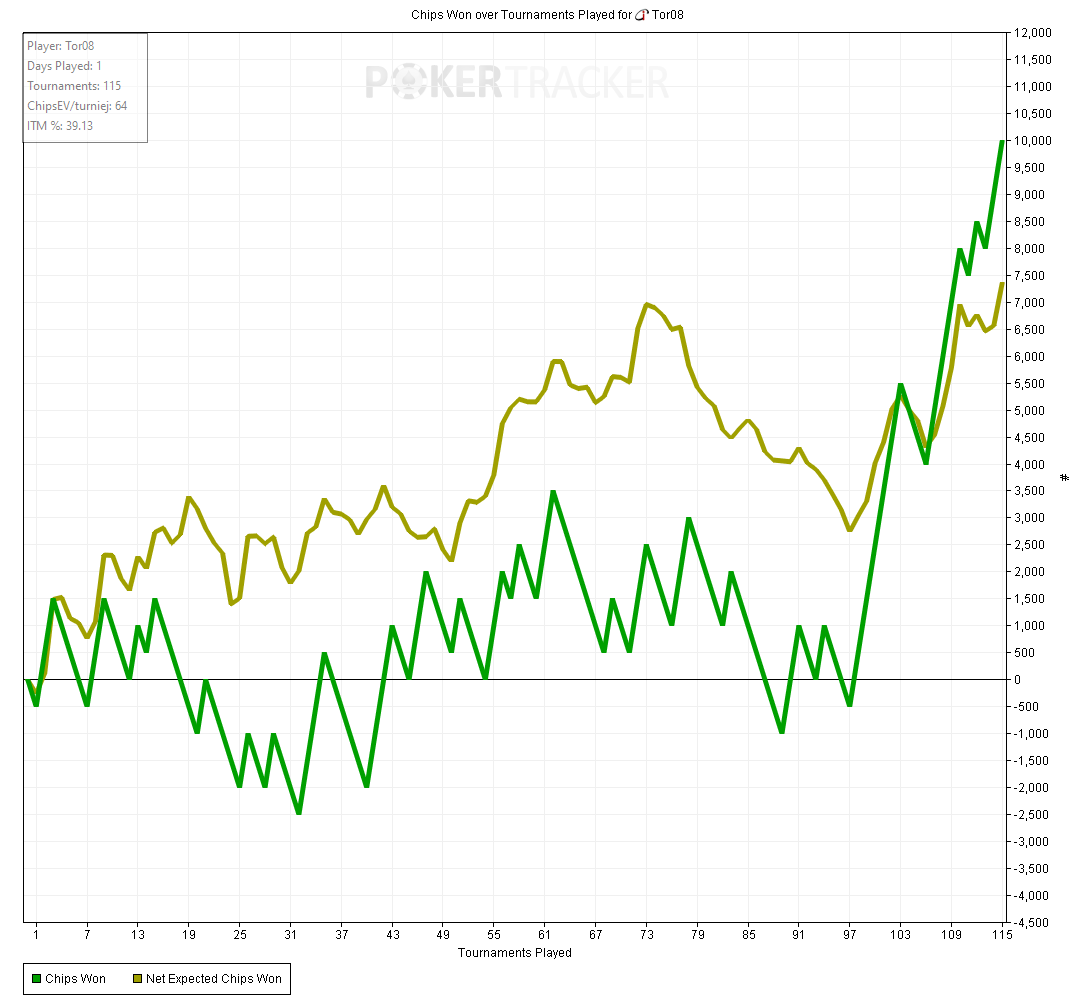Click the 0 tick on the y-axis
Image resolution: width=1092 pixels, height=1003 pixels.
[1019, 680]
